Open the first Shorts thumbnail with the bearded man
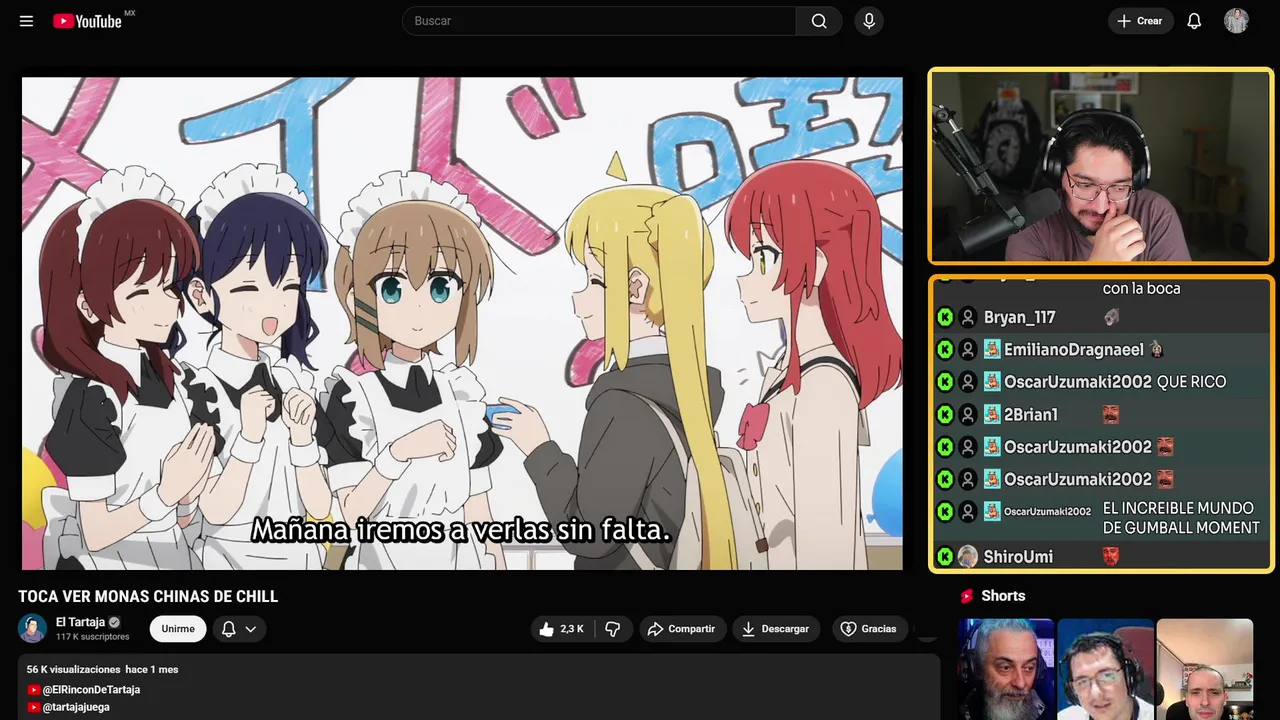Screen dimensions: 1280x720 1006,669
